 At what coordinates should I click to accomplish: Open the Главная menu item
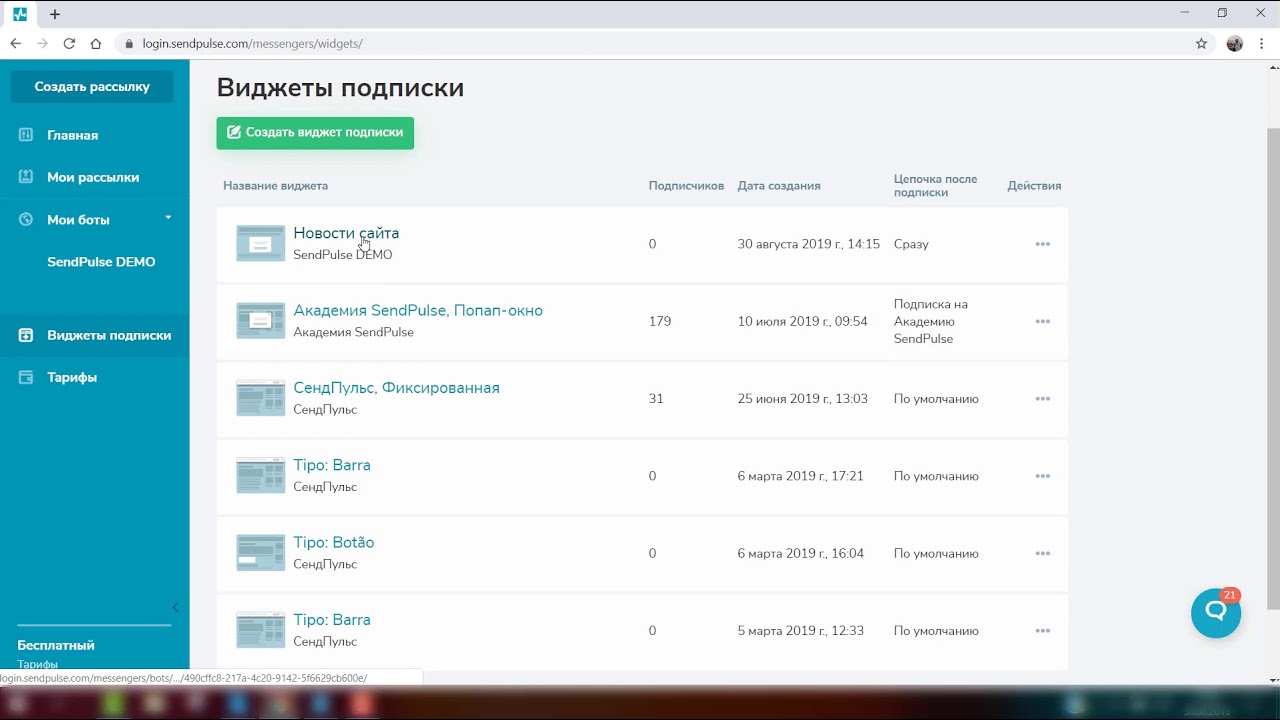point(72,135)
